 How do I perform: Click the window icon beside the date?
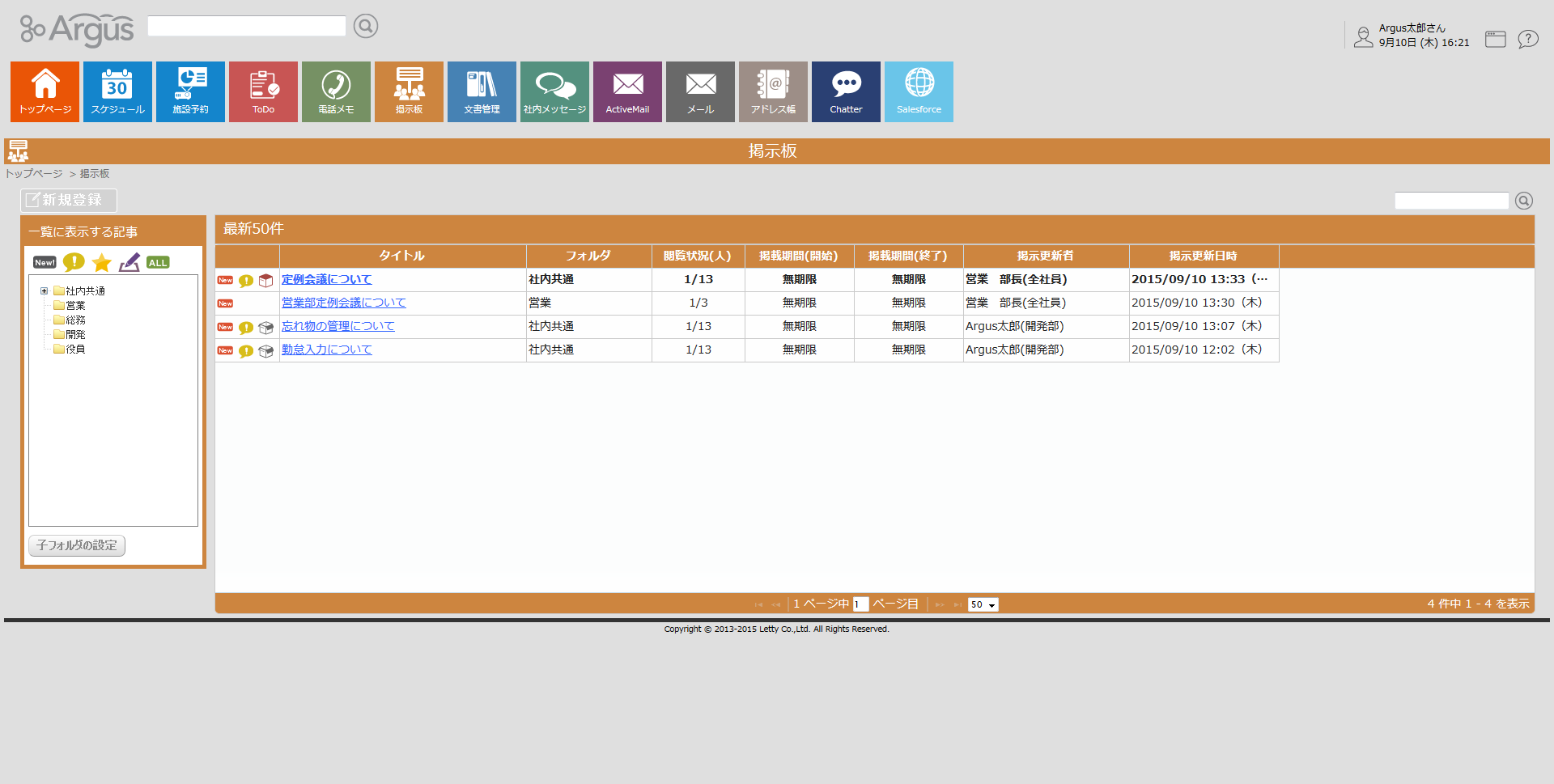(1496, 39)
